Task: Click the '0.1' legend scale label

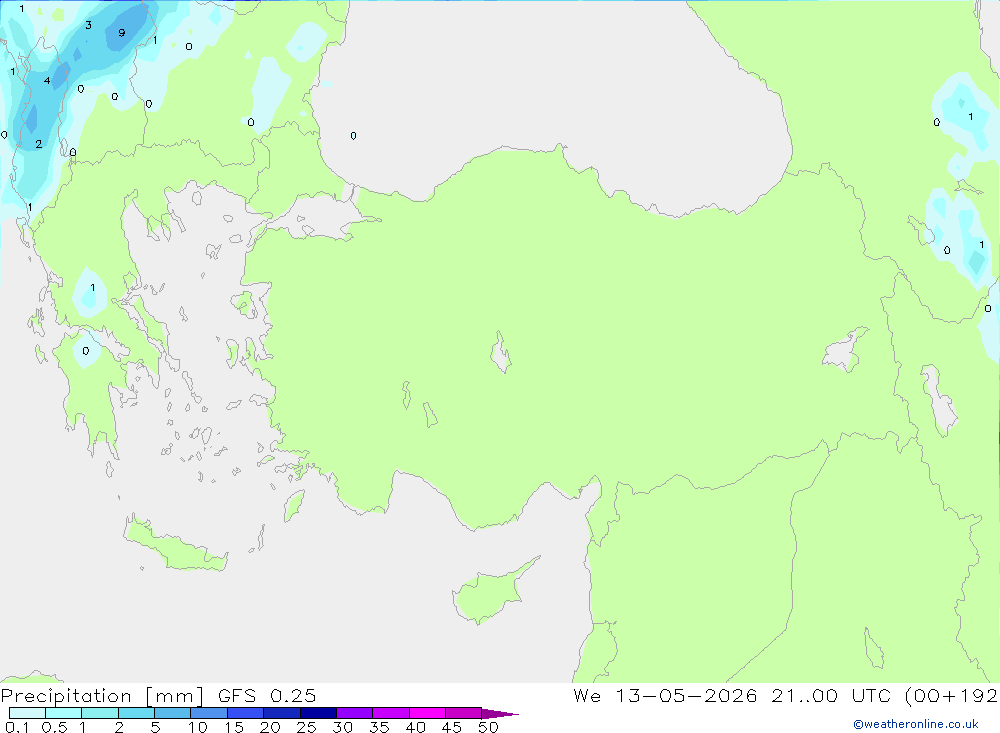Action: click(x=17, y=727)
